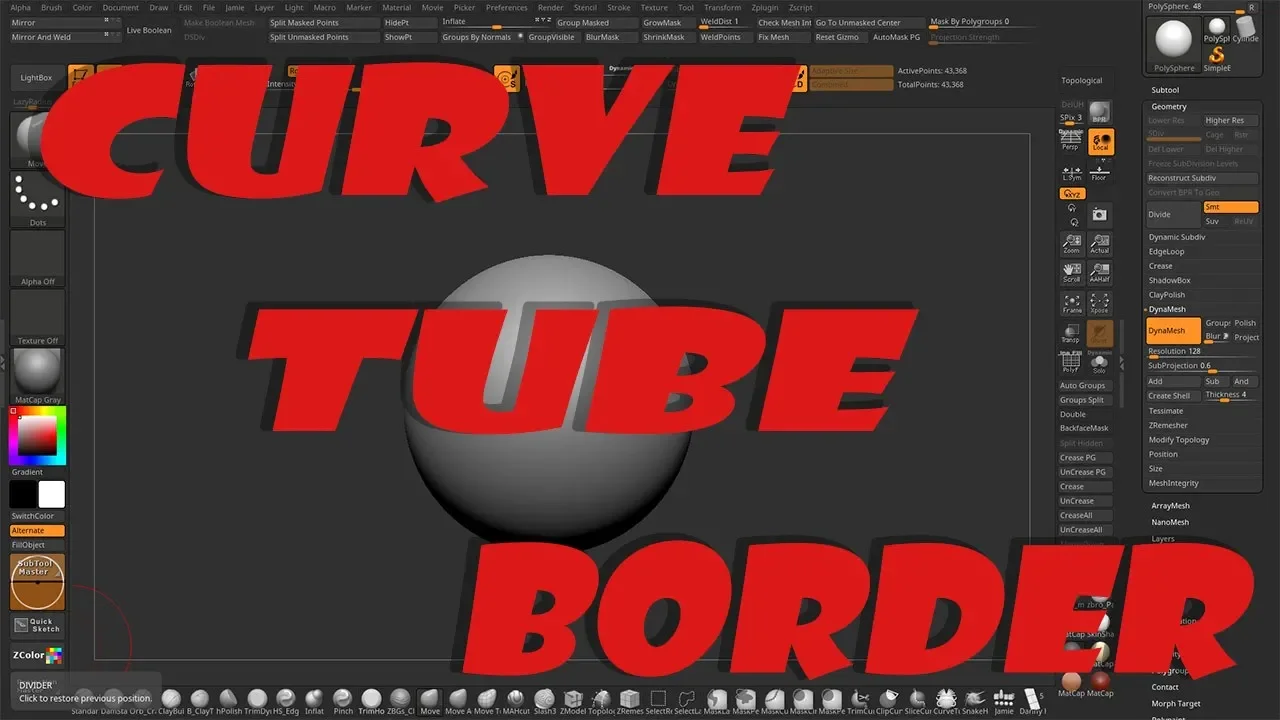Click the Divide button
The image size is (1280, 720).
(x=1174, y=214)
